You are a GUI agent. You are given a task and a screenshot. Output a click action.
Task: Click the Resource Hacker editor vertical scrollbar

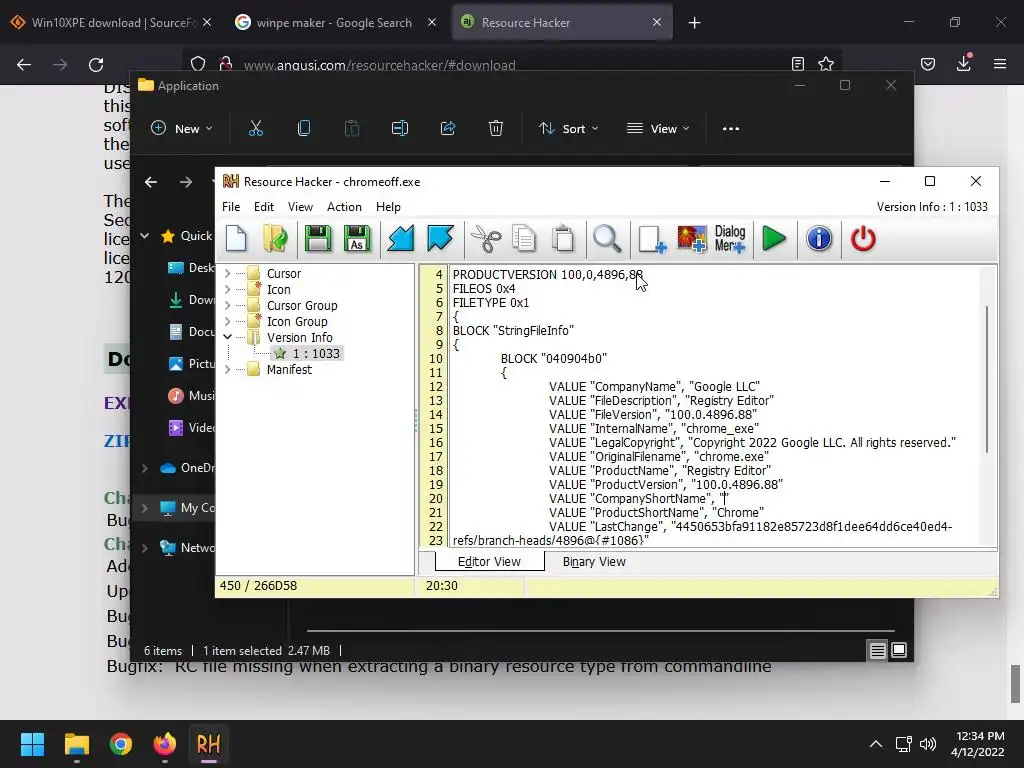[987, 379]
